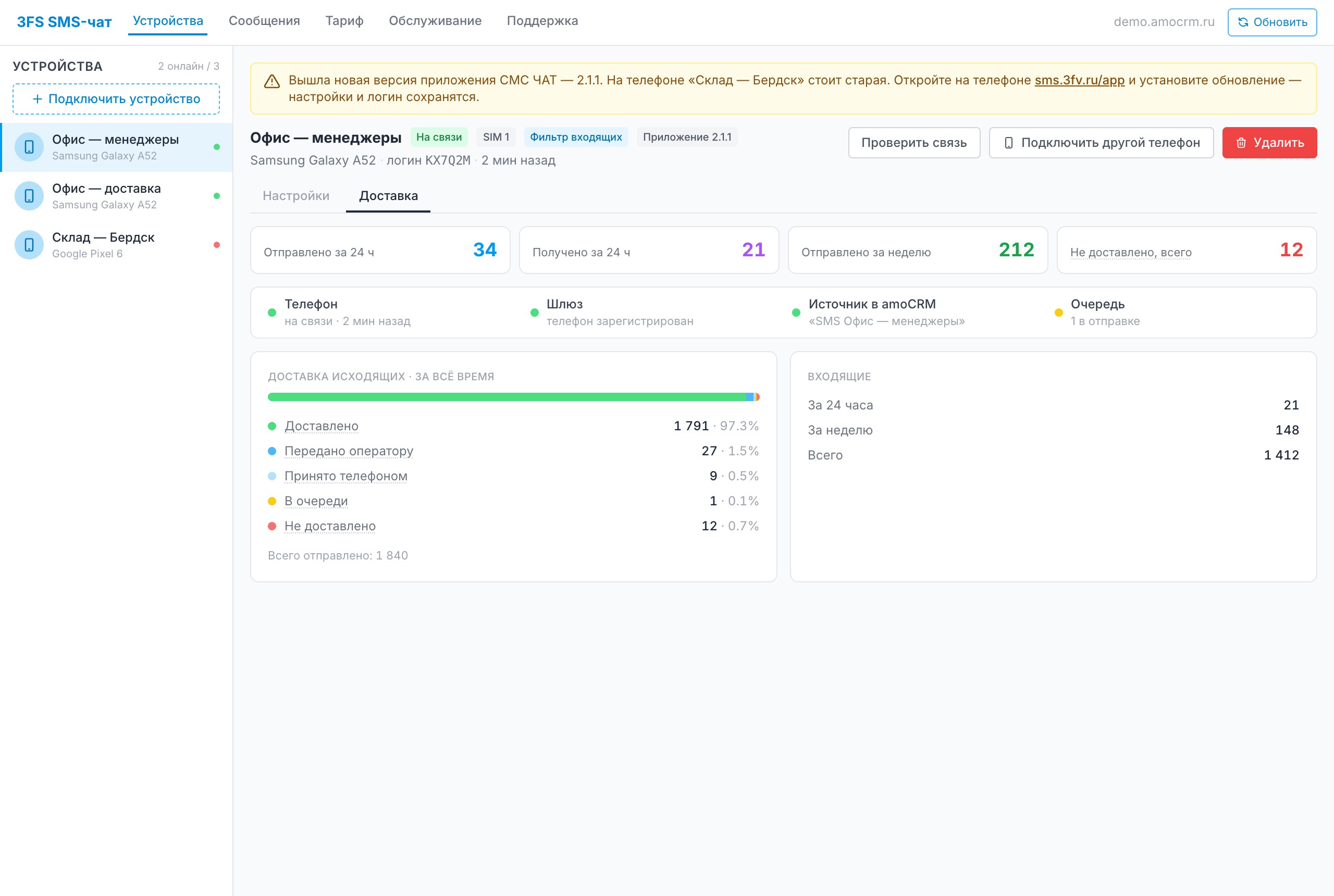Click phone icon of Склад — Бердск device

(29, 245)
